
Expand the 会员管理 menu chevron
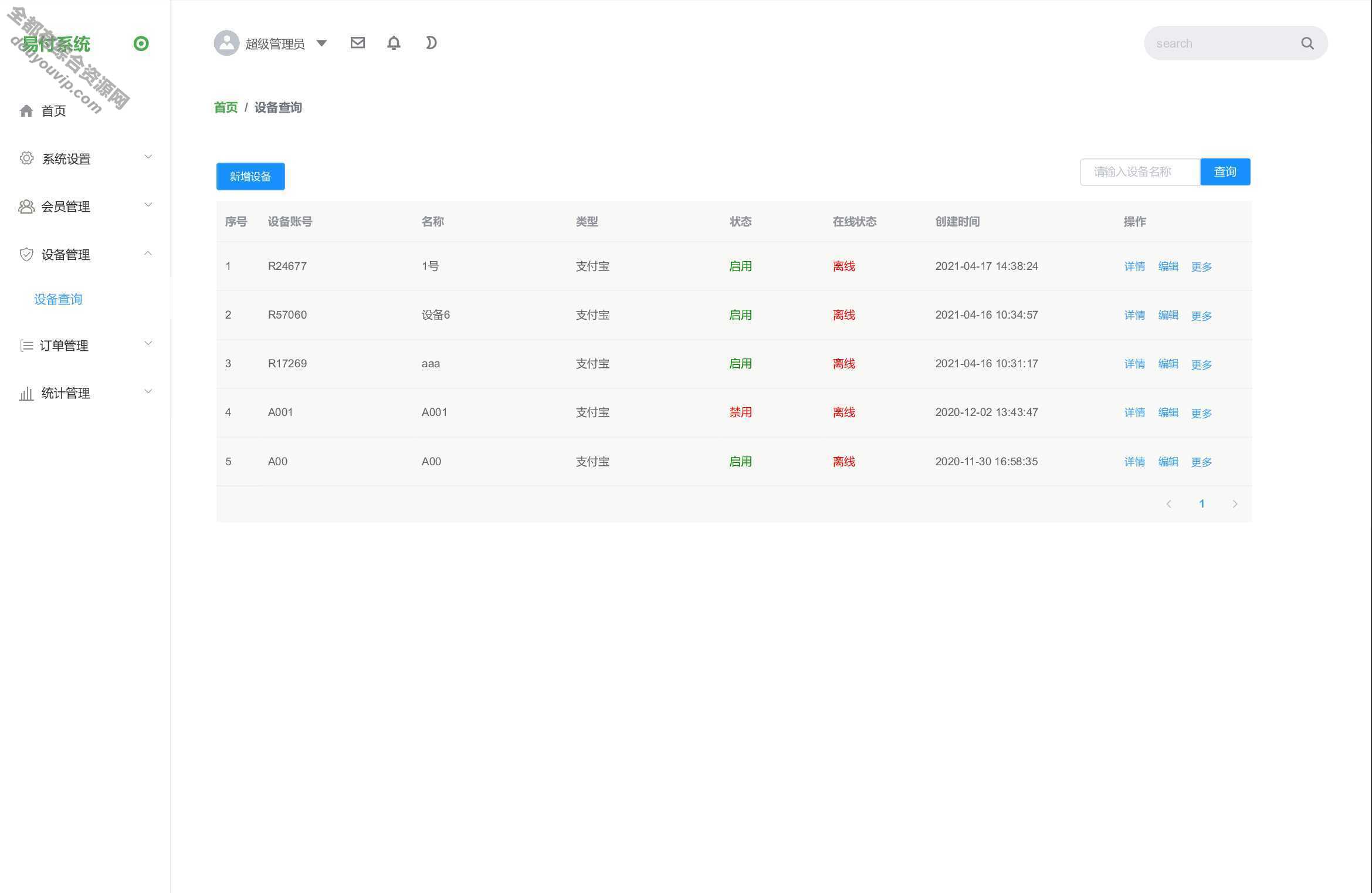(148, 205)
